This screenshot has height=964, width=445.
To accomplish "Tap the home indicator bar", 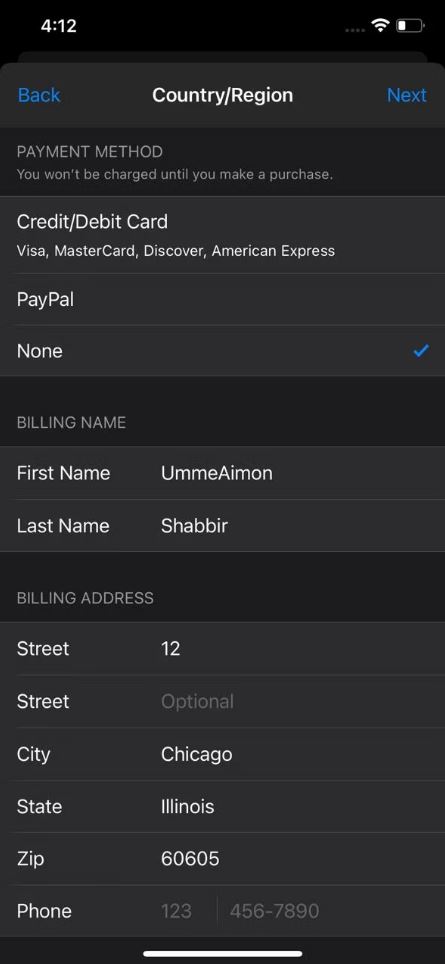I will tap(222, 954).
